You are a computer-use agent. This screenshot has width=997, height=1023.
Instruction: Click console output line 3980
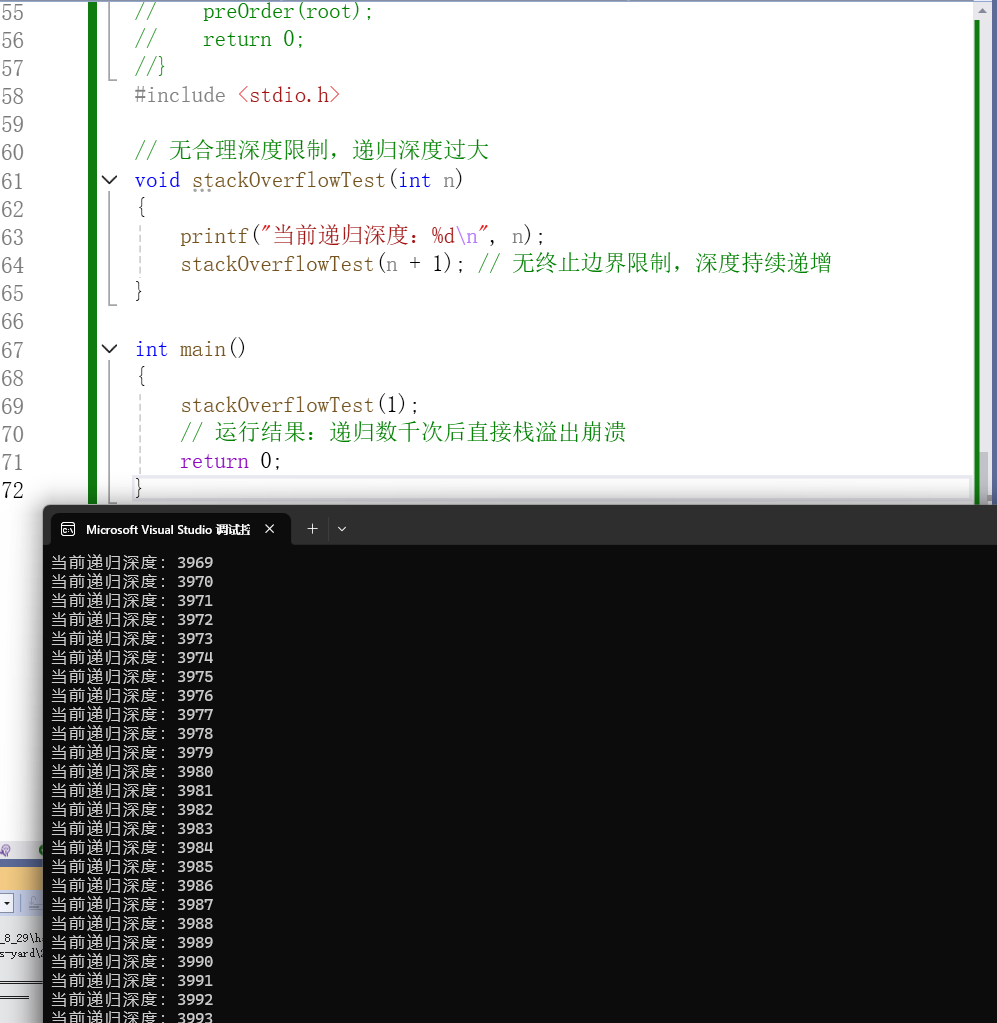[x=132, y=771]
